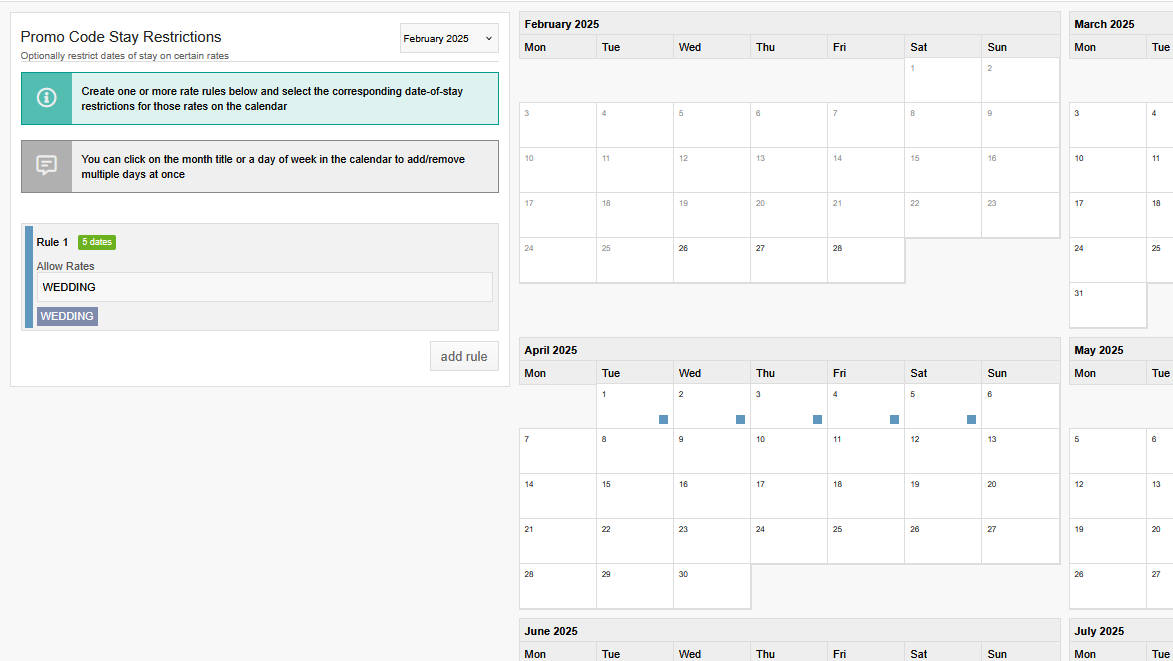Viewport: 1173px width, 661px height.
Task: Click blue rule marker on April 1
Action: pyautogui.click(x=664, y=419)
